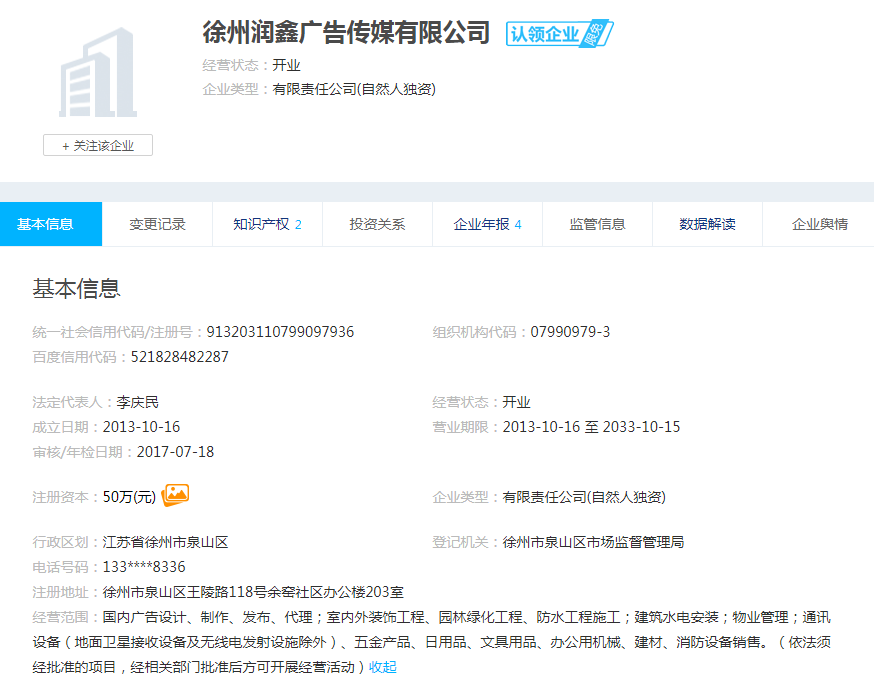Viewport: 874px width, 700px height.
Task: Click the image icon beside 50万(元)
Action: coord(176,495)
